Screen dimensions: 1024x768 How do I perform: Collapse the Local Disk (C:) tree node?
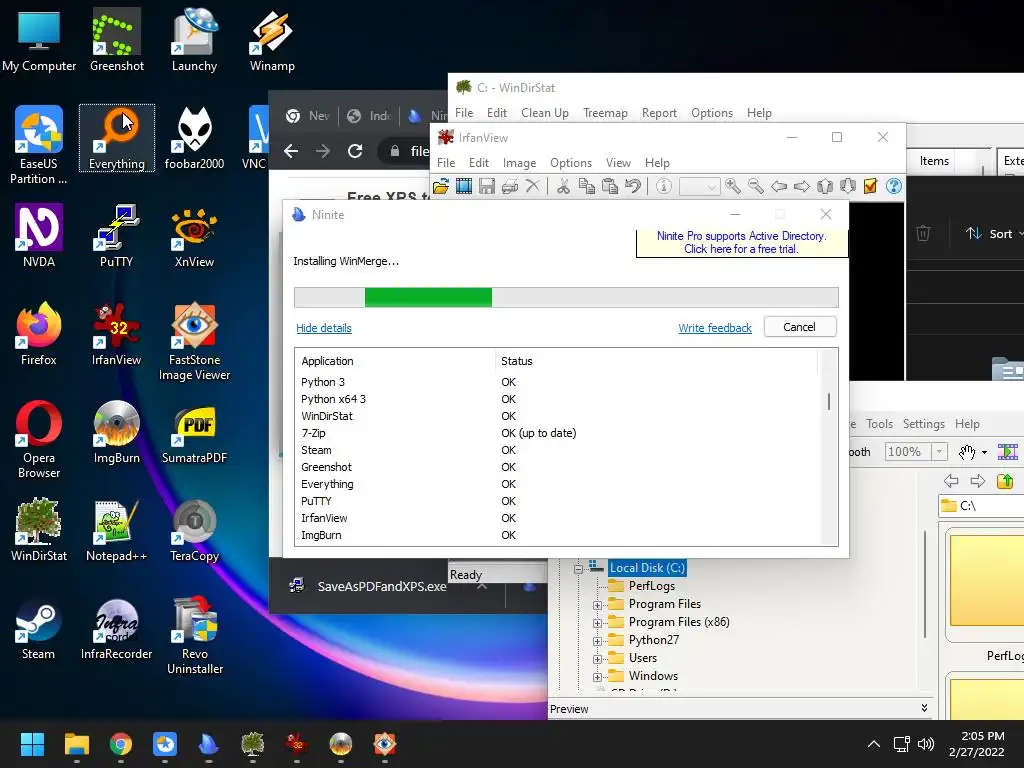pyautogui.click(x=578, y=569)
